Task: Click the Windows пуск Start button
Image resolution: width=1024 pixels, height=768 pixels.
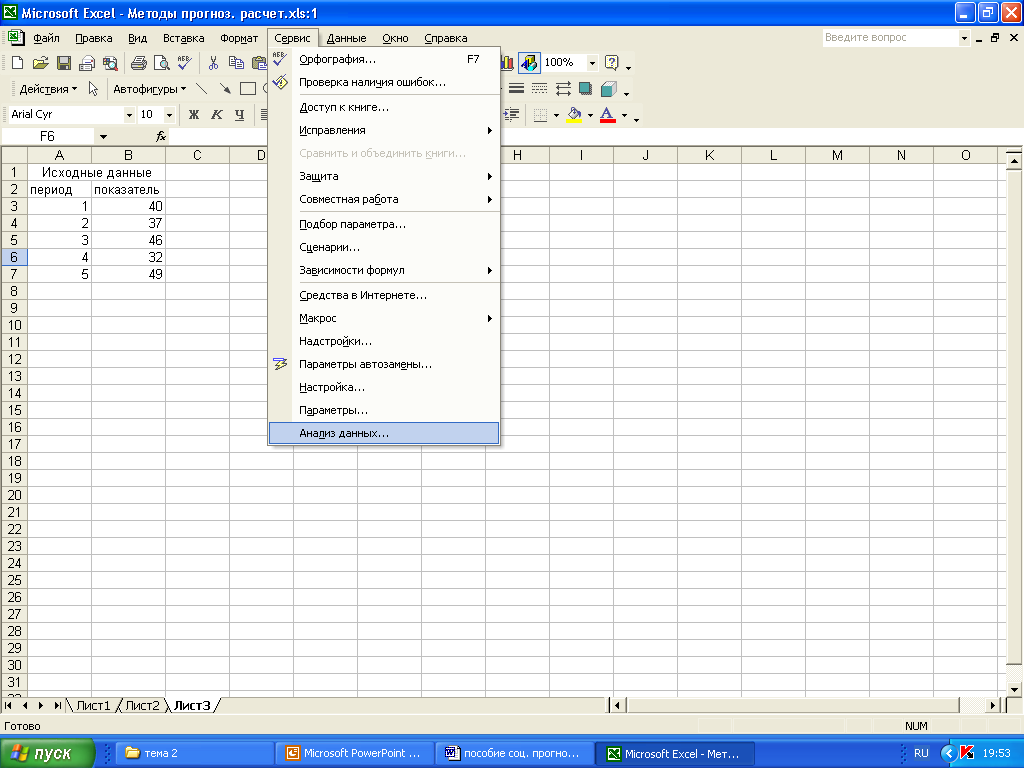Action: click(x=47, y=754)
